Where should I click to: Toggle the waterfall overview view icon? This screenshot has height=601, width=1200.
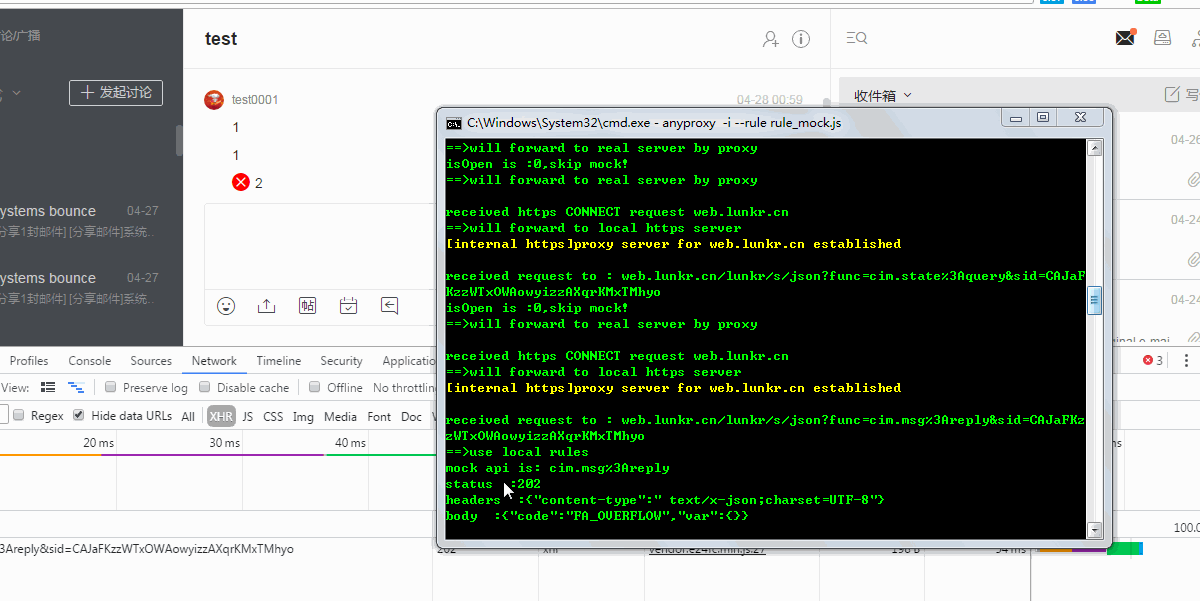[x=76, y=387]
